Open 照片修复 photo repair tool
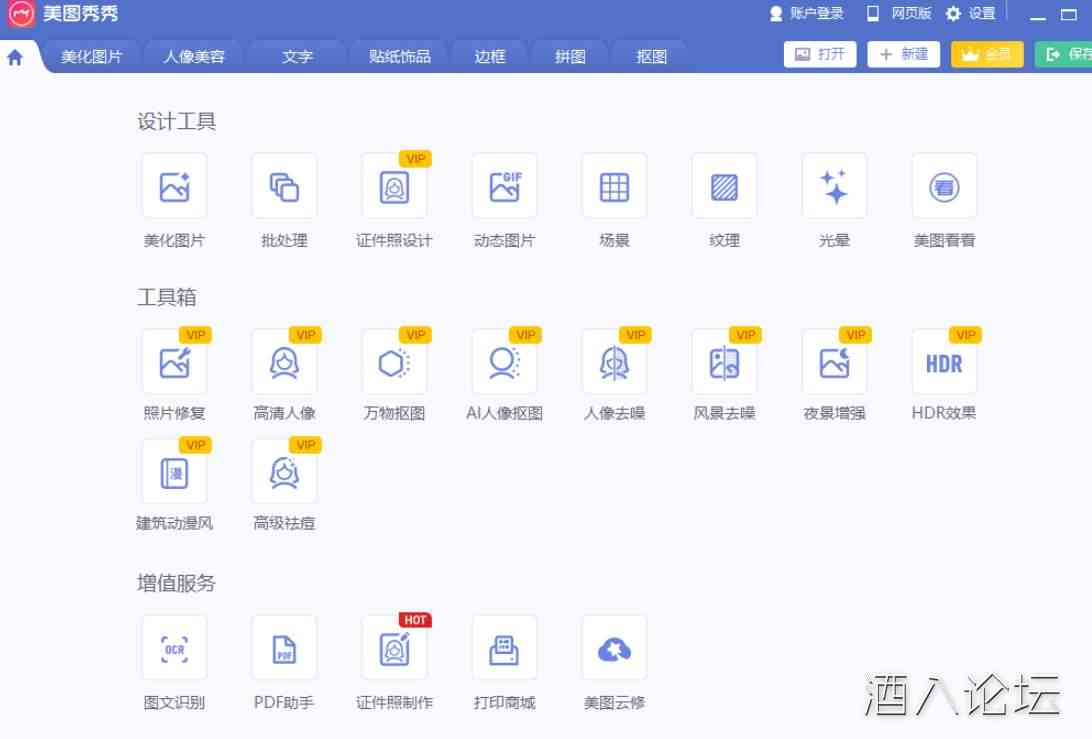This screenshot has width=1092, height=739. click(174, 362)
